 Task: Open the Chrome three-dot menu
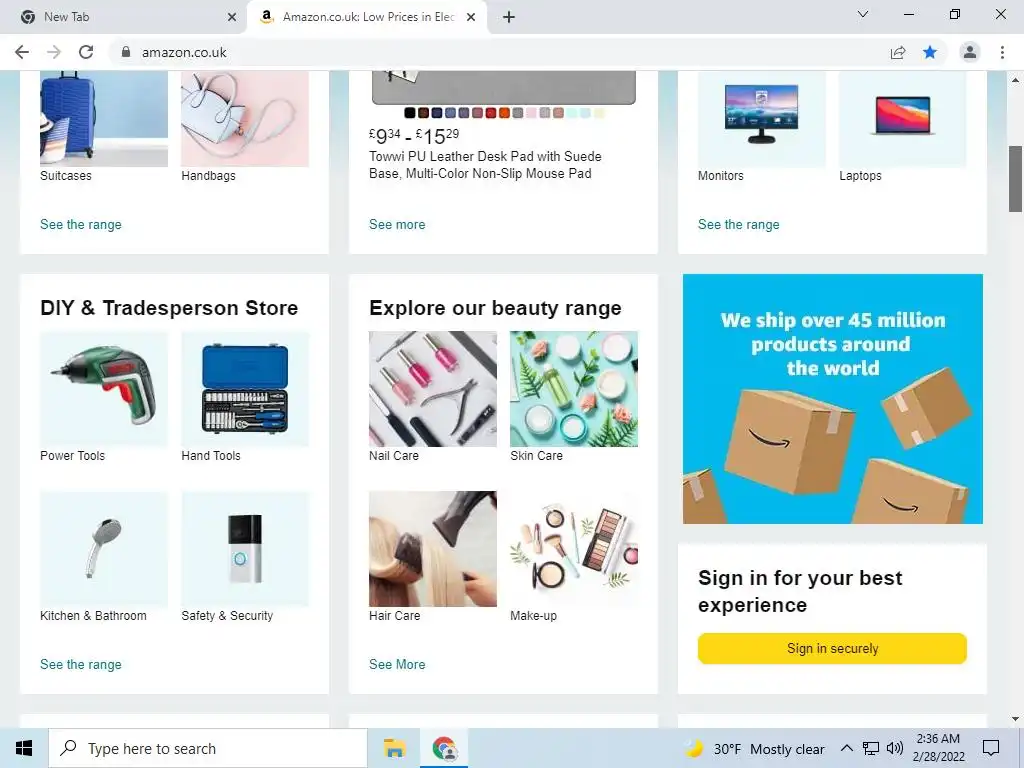tap(1002, 52)
